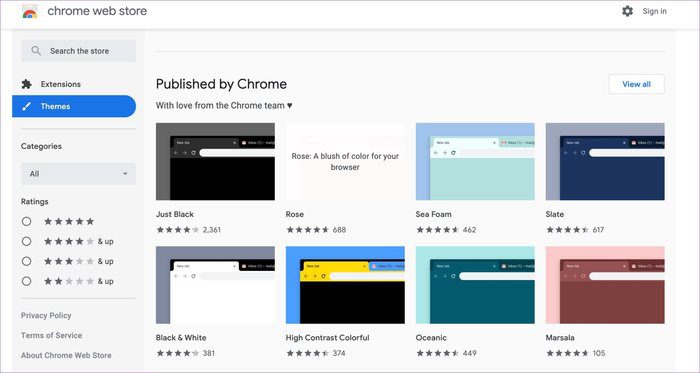The image size is (700, 373).
Task: Select the 2 stars & up filter
Action: pyautogui.click(x=26, y=281)
